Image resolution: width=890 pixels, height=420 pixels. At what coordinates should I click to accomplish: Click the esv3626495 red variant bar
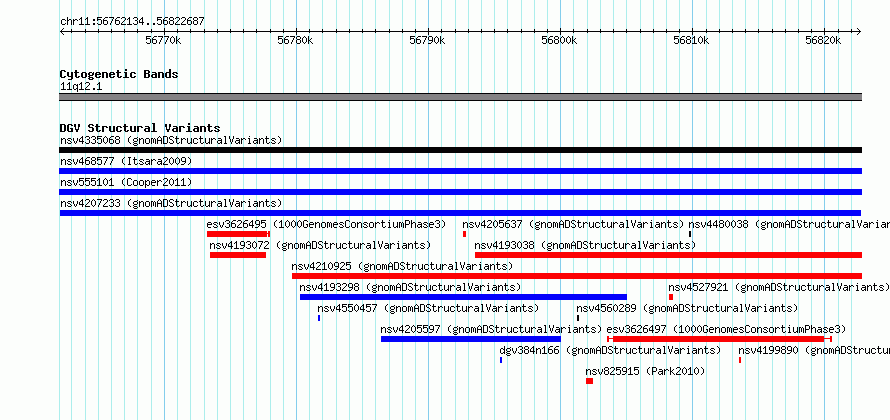click(238, 234)
